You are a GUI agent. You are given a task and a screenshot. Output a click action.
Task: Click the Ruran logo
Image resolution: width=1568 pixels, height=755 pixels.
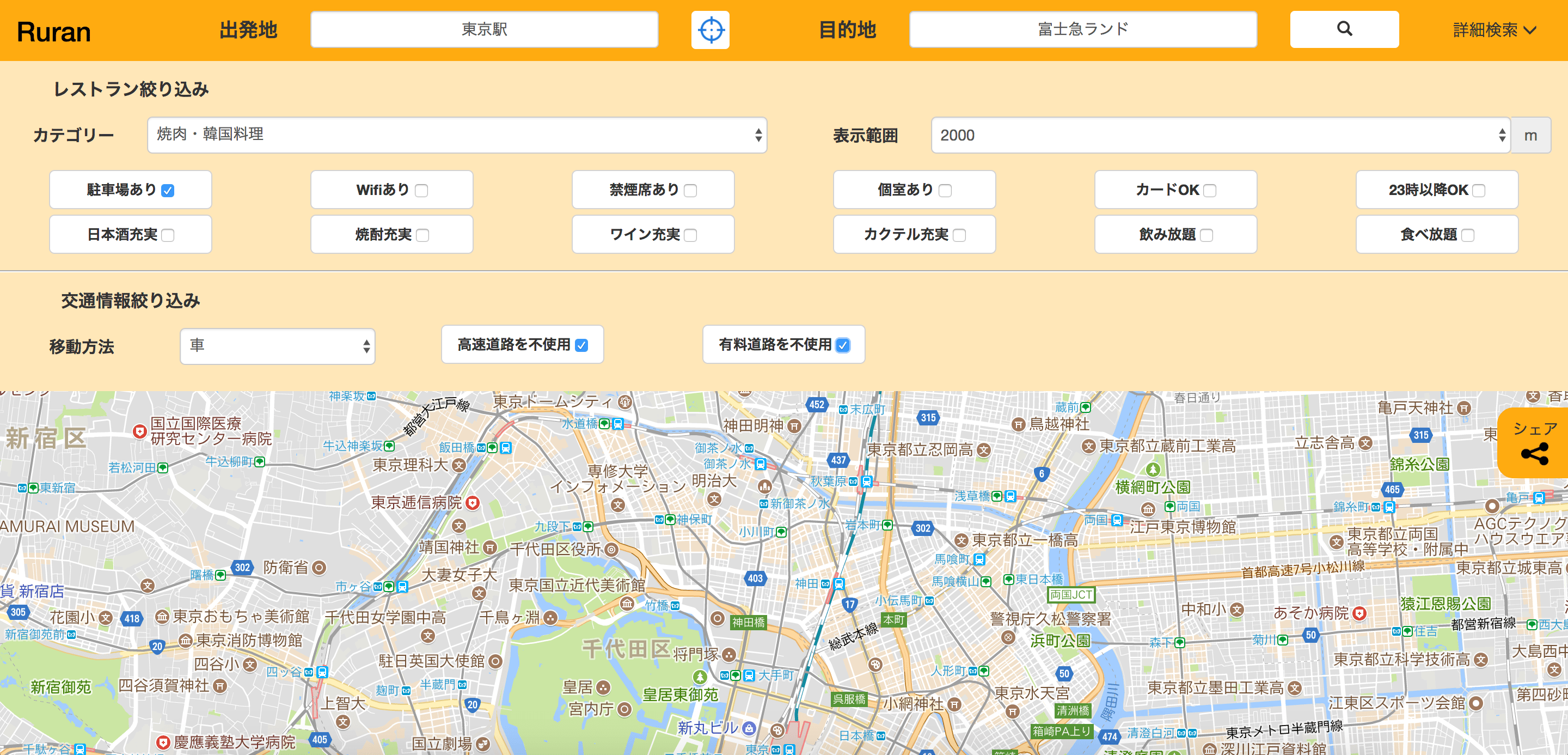53,32
